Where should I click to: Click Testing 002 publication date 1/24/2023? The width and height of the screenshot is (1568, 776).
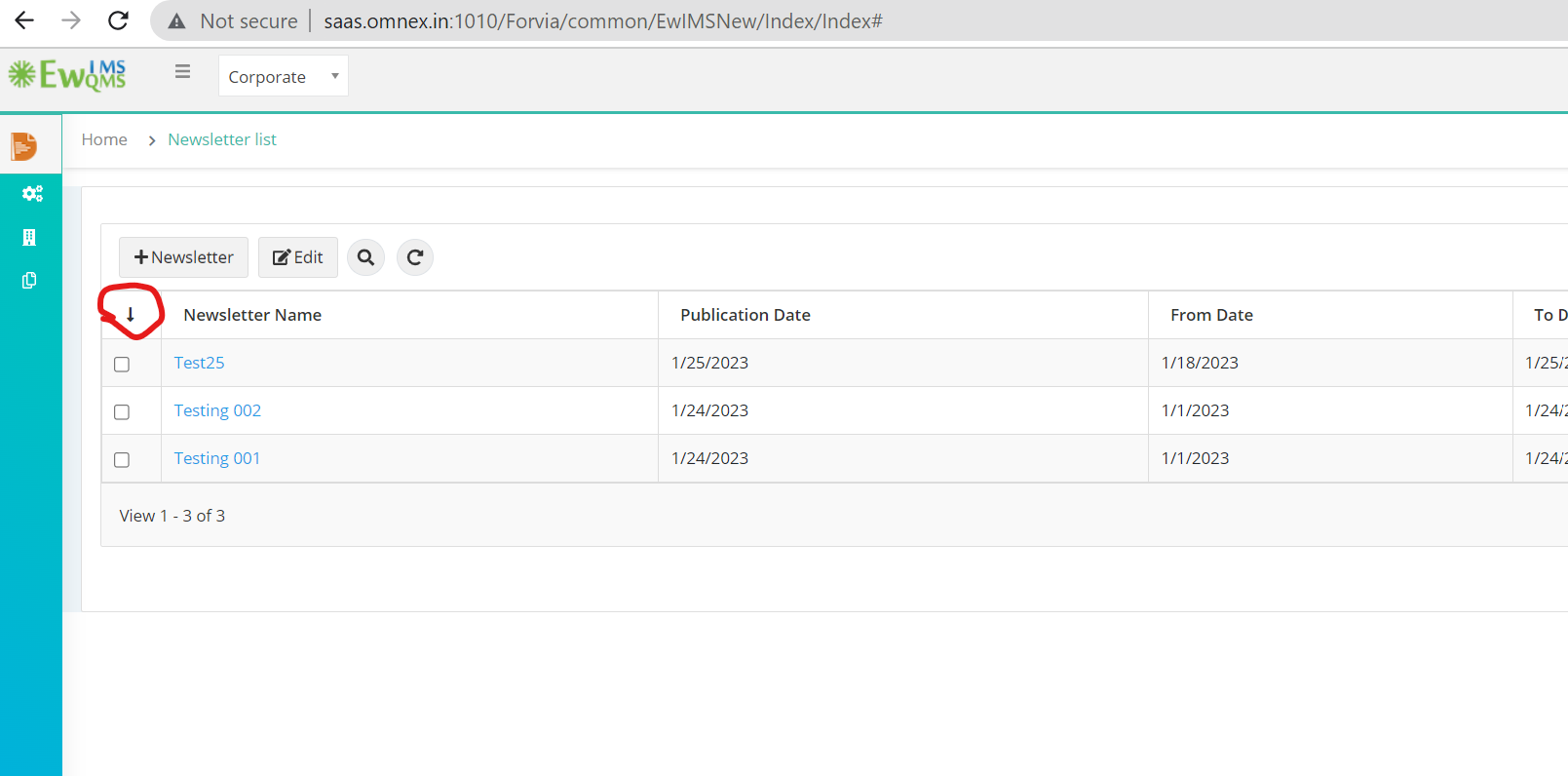709,410
